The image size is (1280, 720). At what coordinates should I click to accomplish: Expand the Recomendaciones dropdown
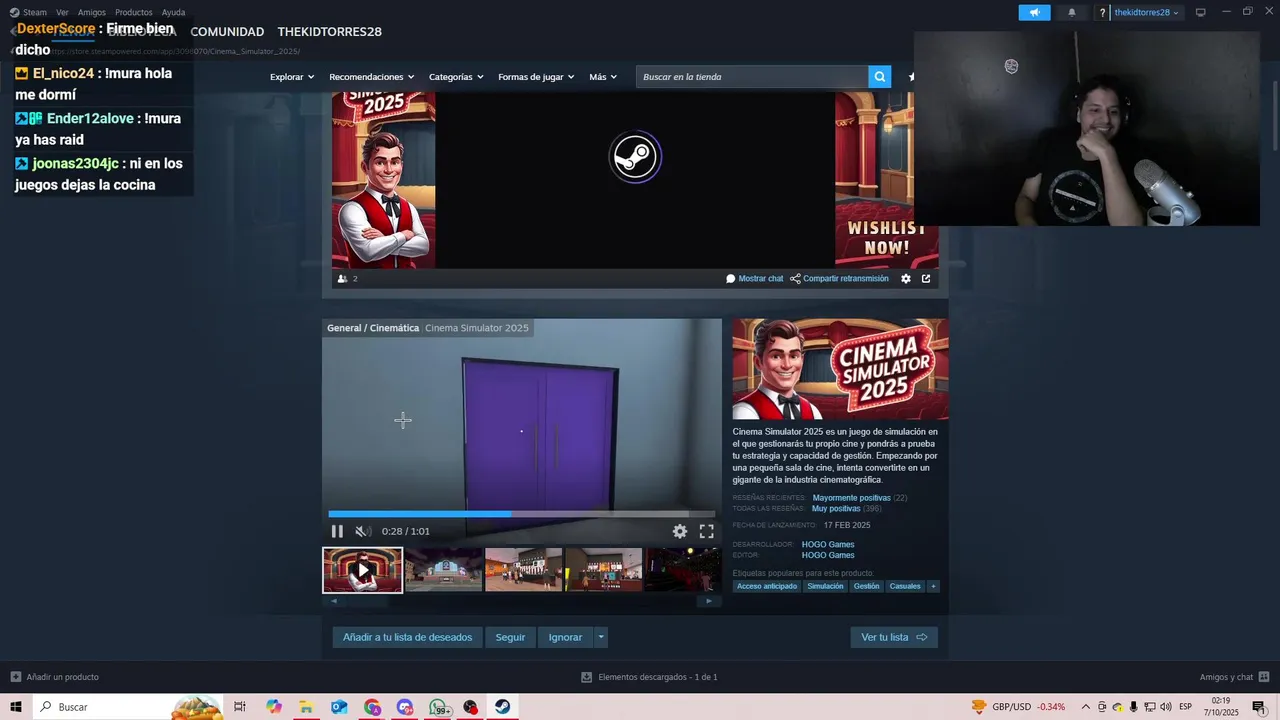[372, 77]
